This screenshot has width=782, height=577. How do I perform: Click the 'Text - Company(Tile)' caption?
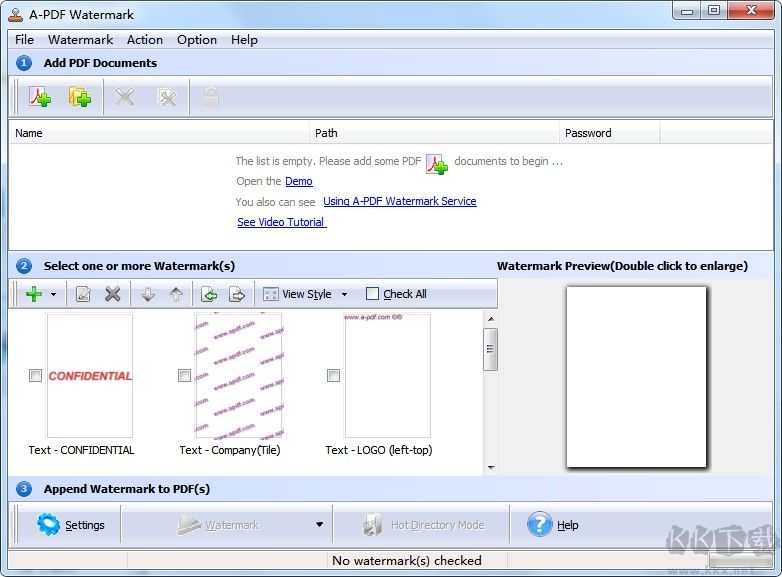[x=230, y=450]
